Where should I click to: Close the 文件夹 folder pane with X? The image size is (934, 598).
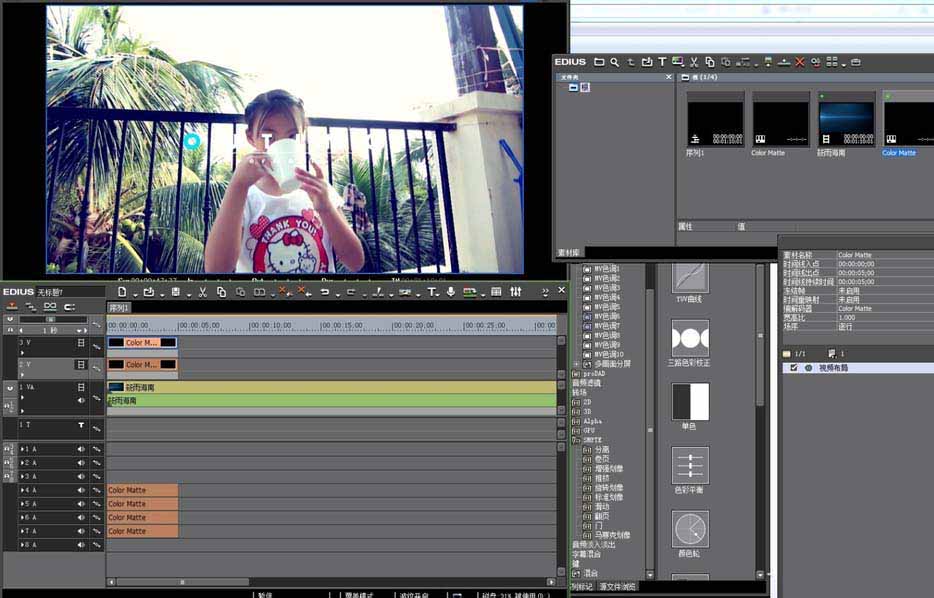[x=668, y=77]
